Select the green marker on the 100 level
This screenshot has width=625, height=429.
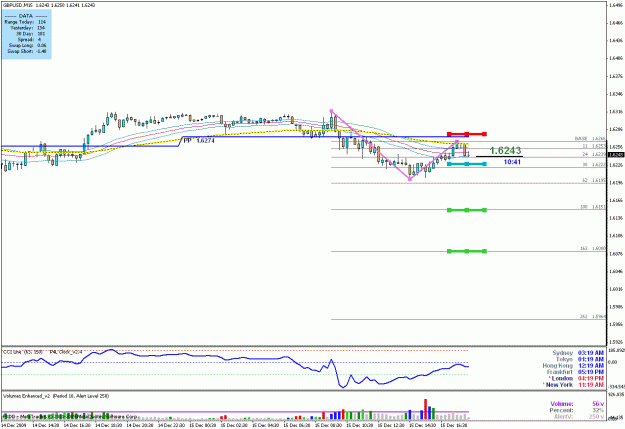point(467,210)
